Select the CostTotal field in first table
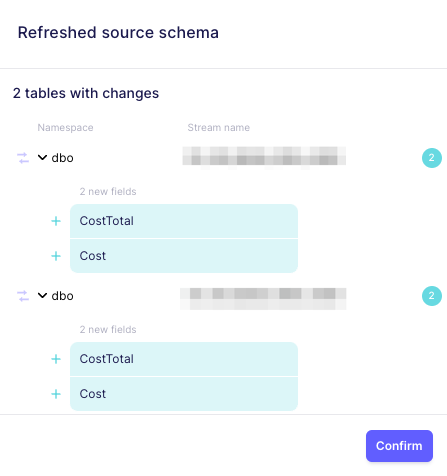 pyautogui.click(x=184, y=221)
